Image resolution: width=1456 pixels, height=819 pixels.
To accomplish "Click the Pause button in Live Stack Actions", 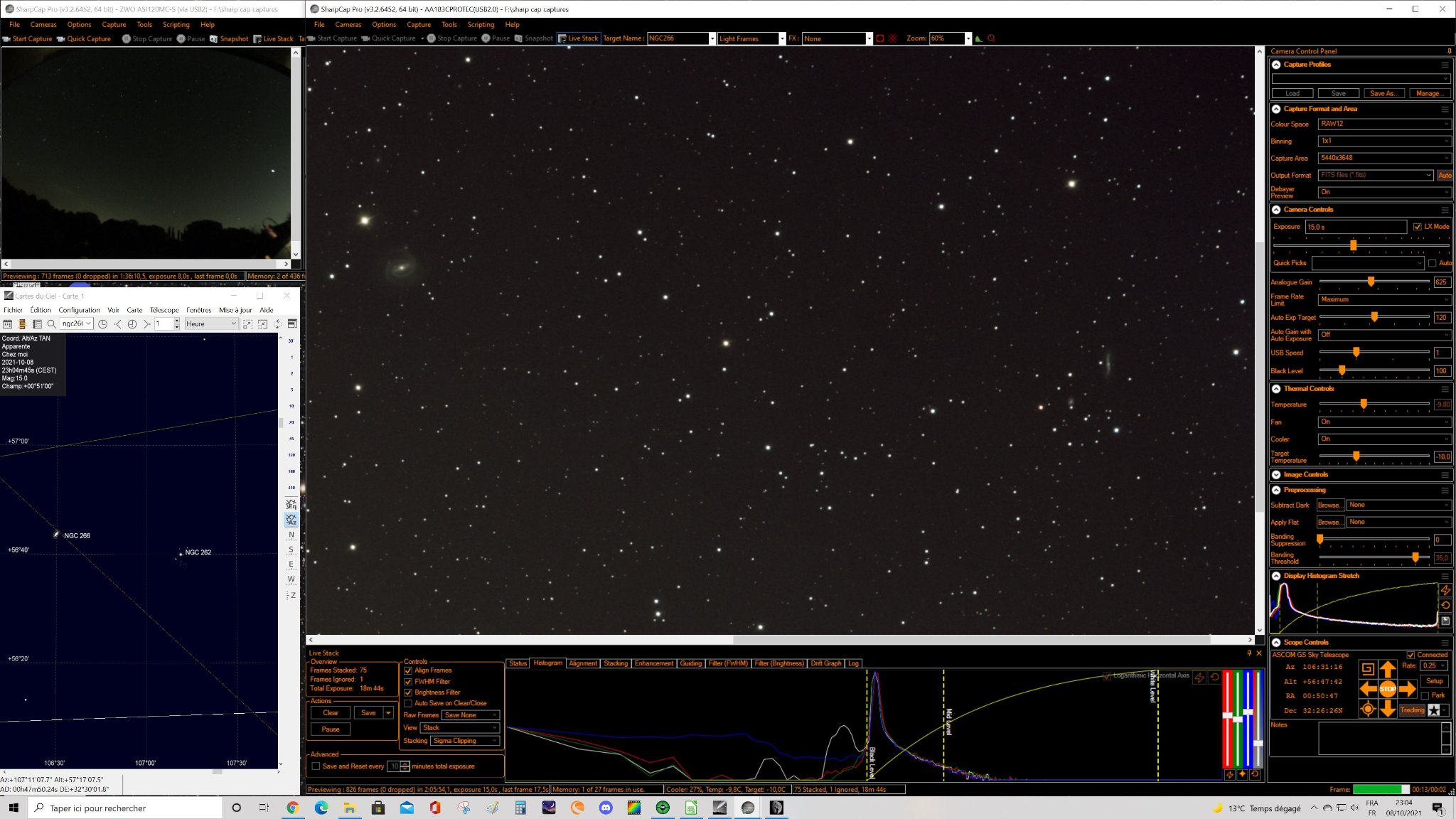I will point(331,729).
